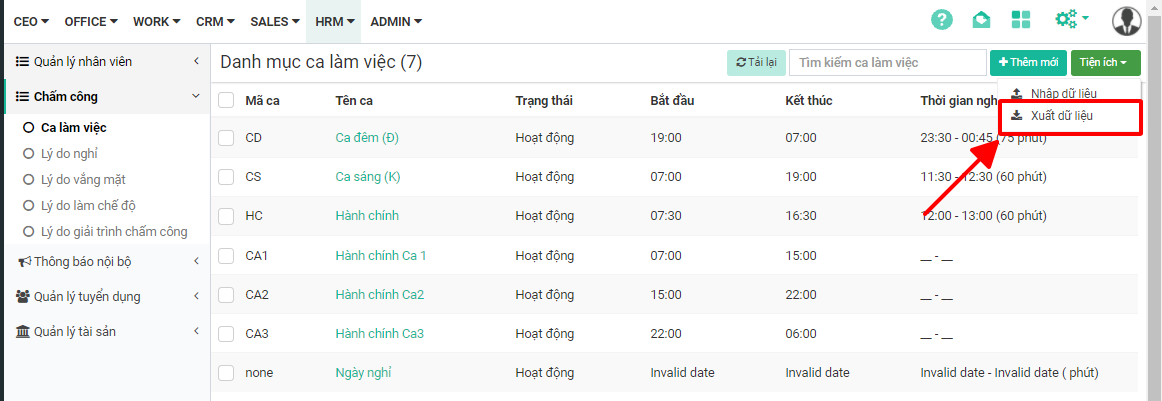Click the Thêm mới add button
Viewport: 1162px width, 401px height.
(1028, 63)
